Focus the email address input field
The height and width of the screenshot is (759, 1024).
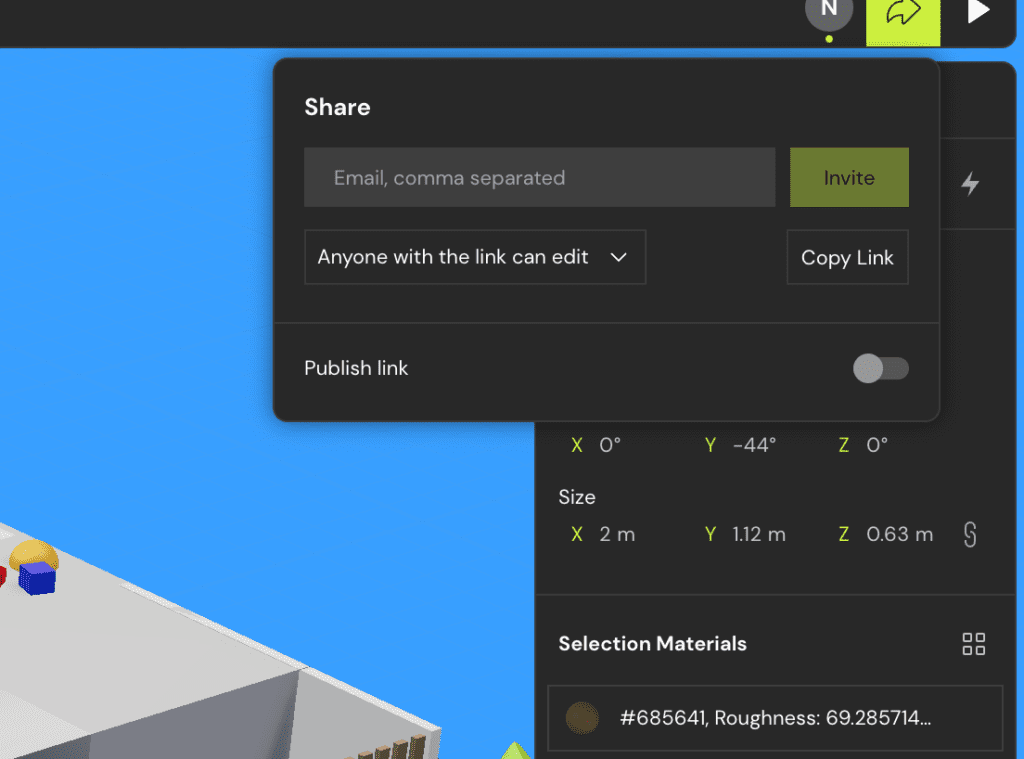[x=539, y=178]
